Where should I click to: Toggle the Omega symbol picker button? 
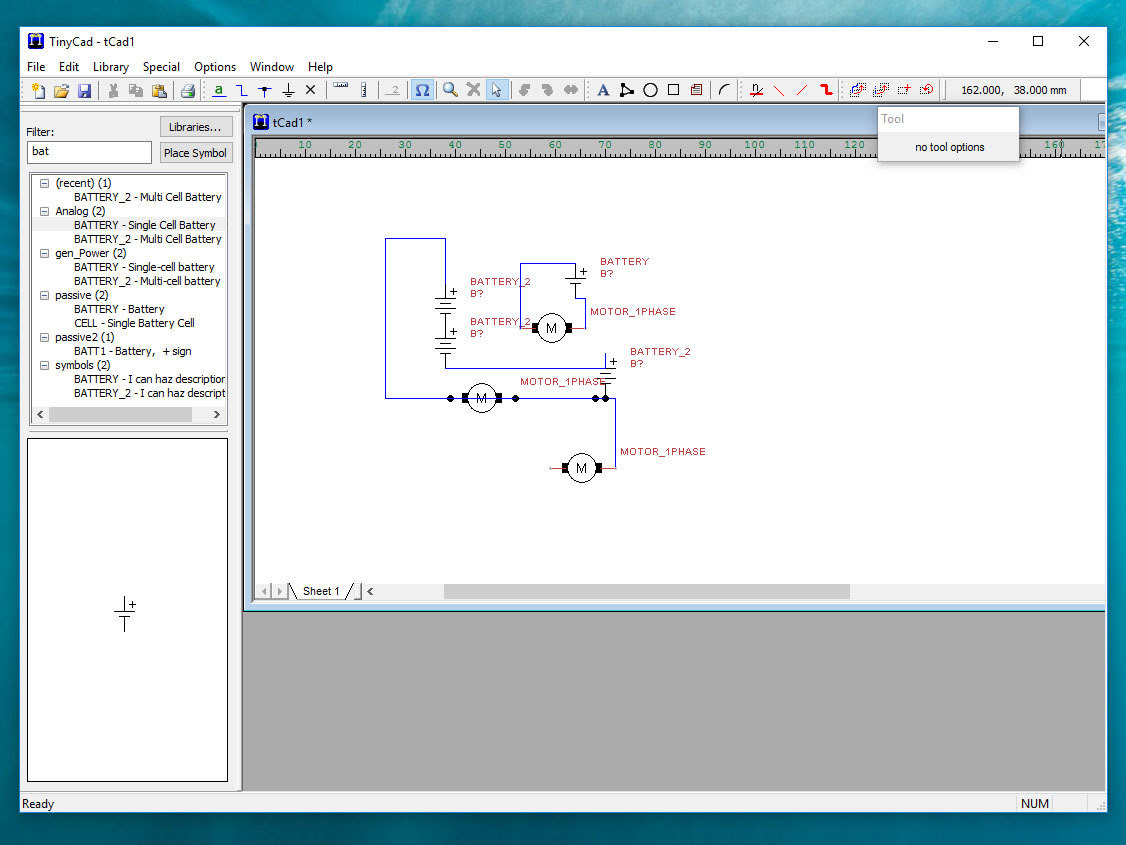422,90
